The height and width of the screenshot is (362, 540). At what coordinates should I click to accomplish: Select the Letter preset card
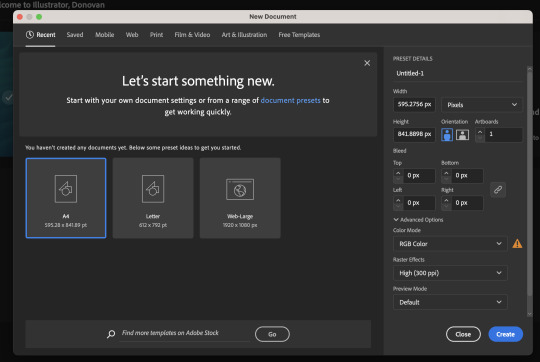tap(153, 198)
